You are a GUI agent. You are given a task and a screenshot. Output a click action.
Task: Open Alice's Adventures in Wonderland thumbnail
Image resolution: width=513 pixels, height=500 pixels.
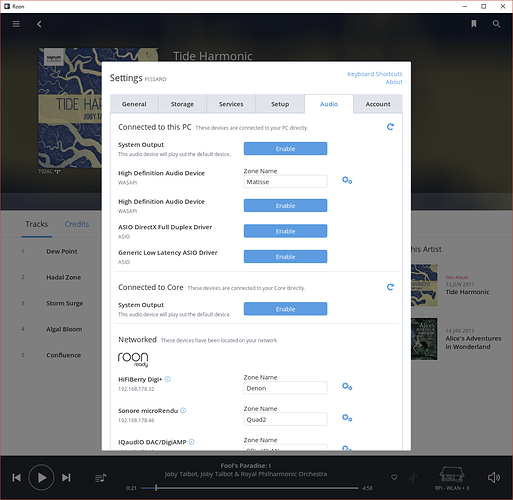(x=424, y=339)
